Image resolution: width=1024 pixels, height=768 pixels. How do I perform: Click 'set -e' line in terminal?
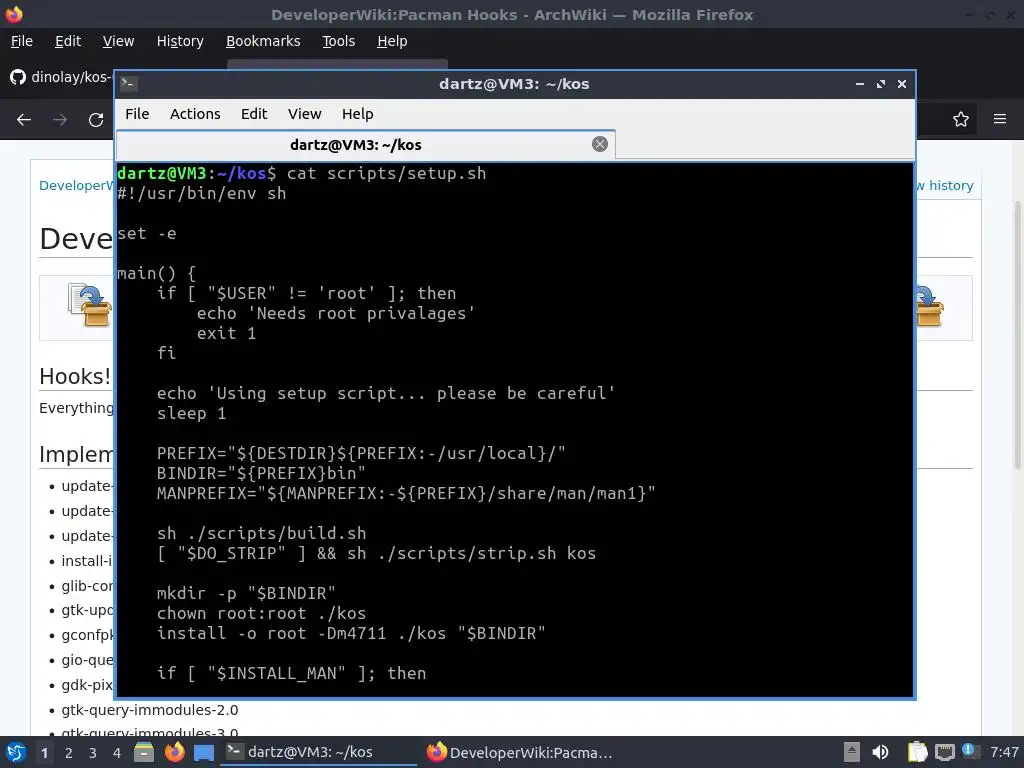click(x=147, y=233)
